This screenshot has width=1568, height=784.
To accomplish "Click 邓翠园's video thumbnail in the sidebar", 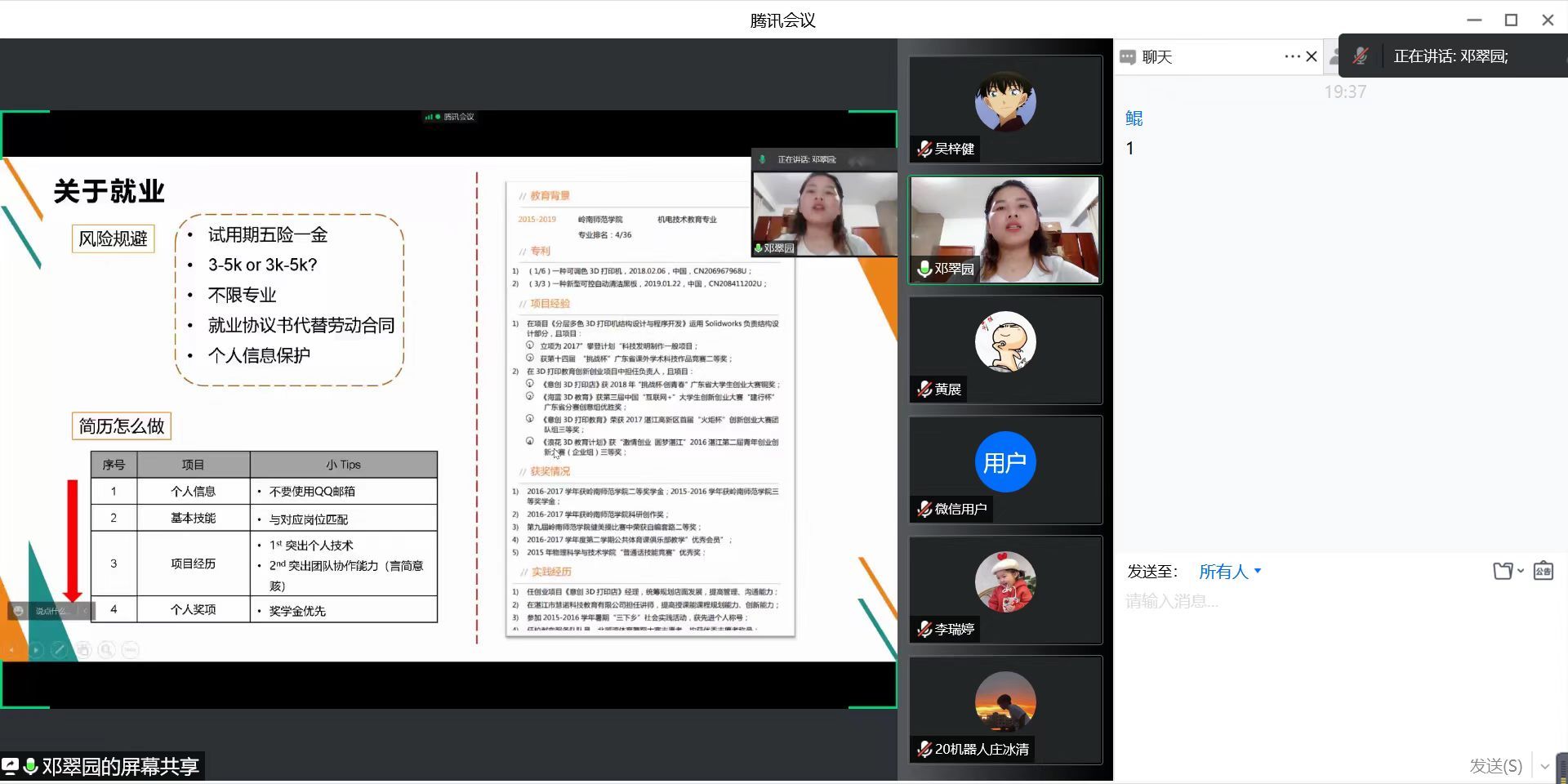I will coord(1005,229).
